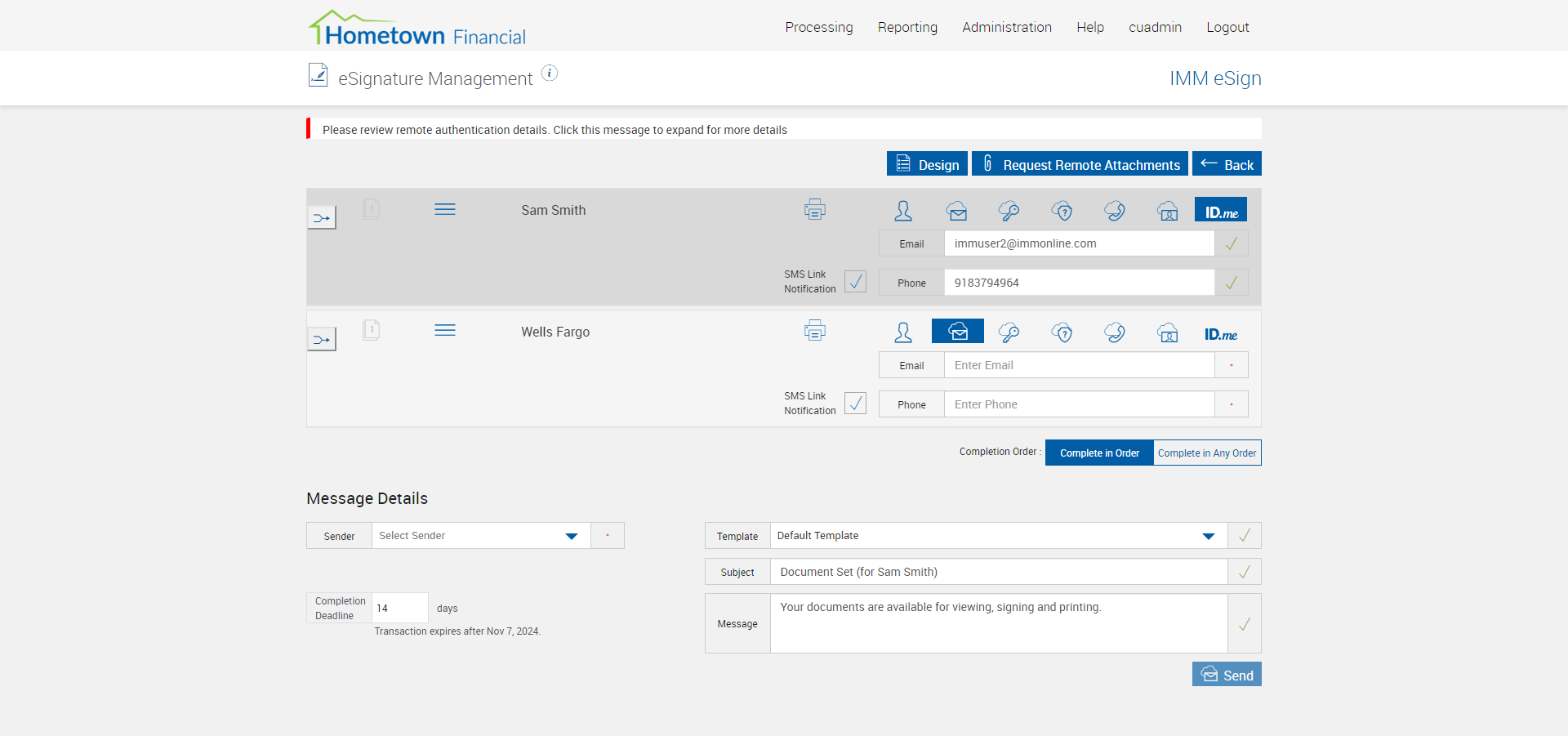Viewport: 1568px width, 736px height.
Task: Choose in-person signer icon for Sam Smith
Action: click(x=903, y=211)
